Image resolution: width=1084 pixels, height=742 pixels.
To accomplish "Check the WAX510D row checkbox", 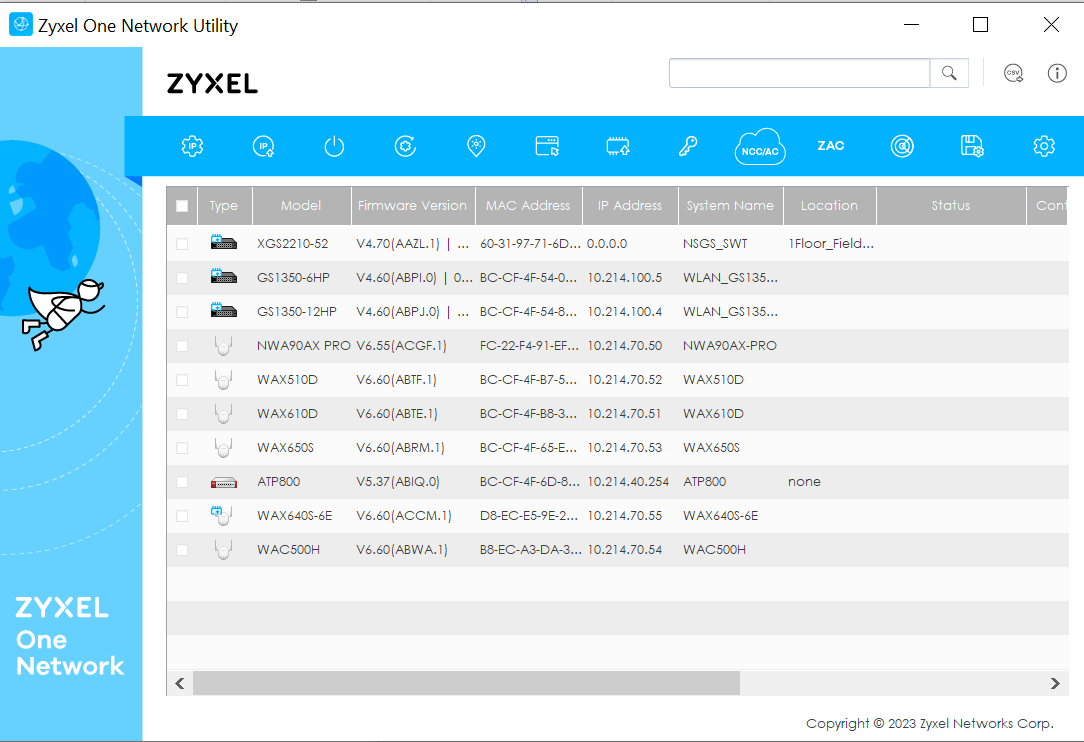I will pos(182,380).
